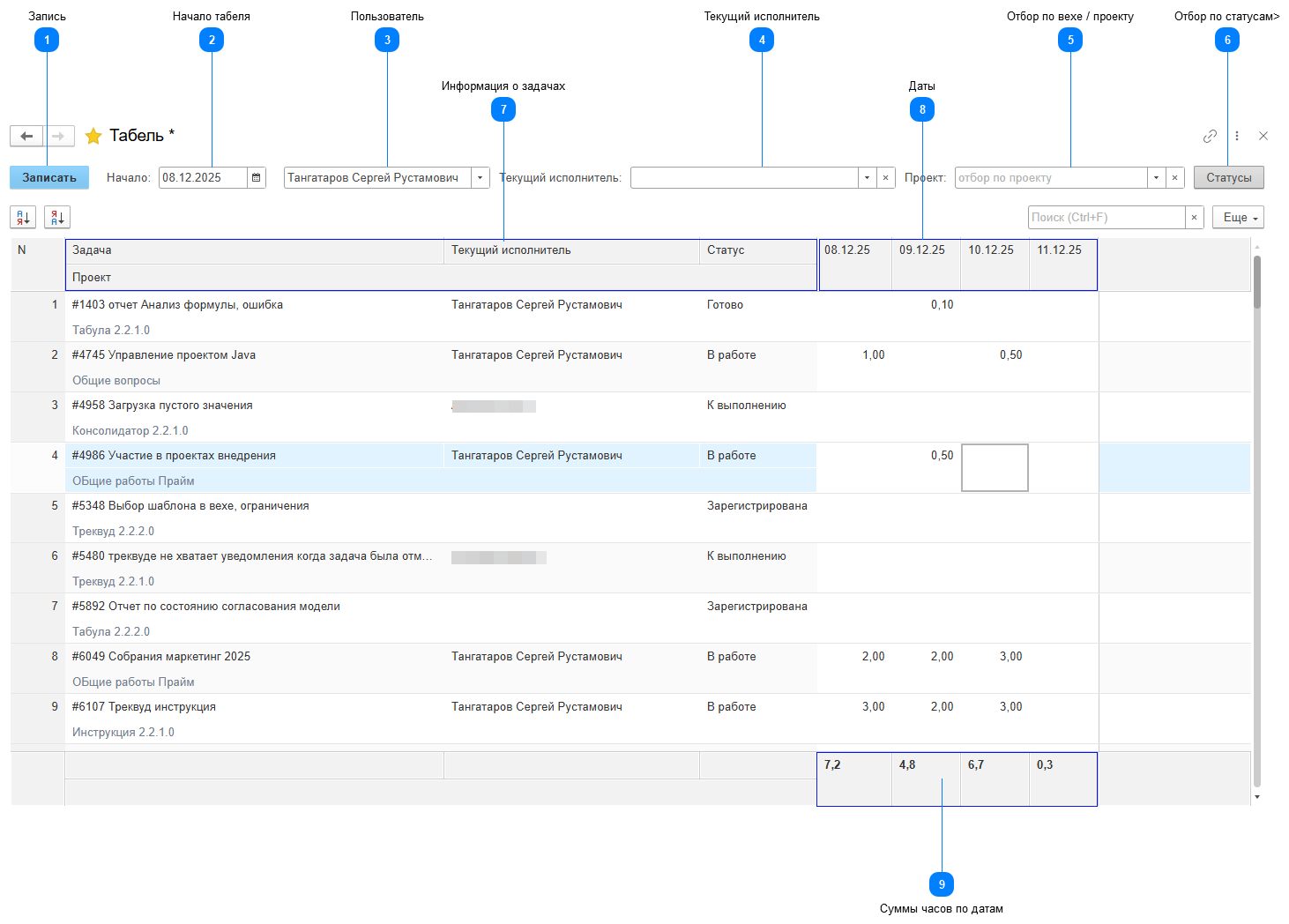
Task: Open the calendar picker for Начало date
Action: point(257,177)
